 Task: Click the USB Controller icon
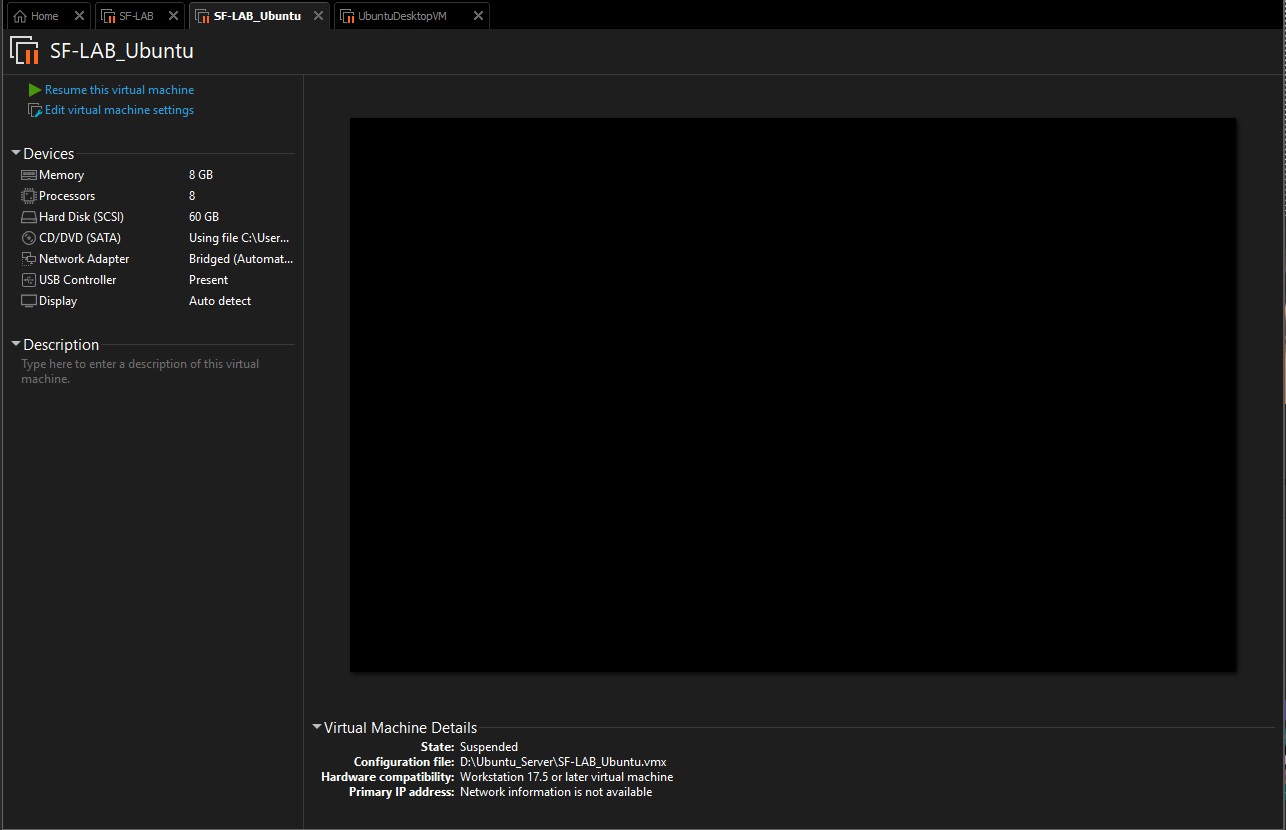(28, 280)
